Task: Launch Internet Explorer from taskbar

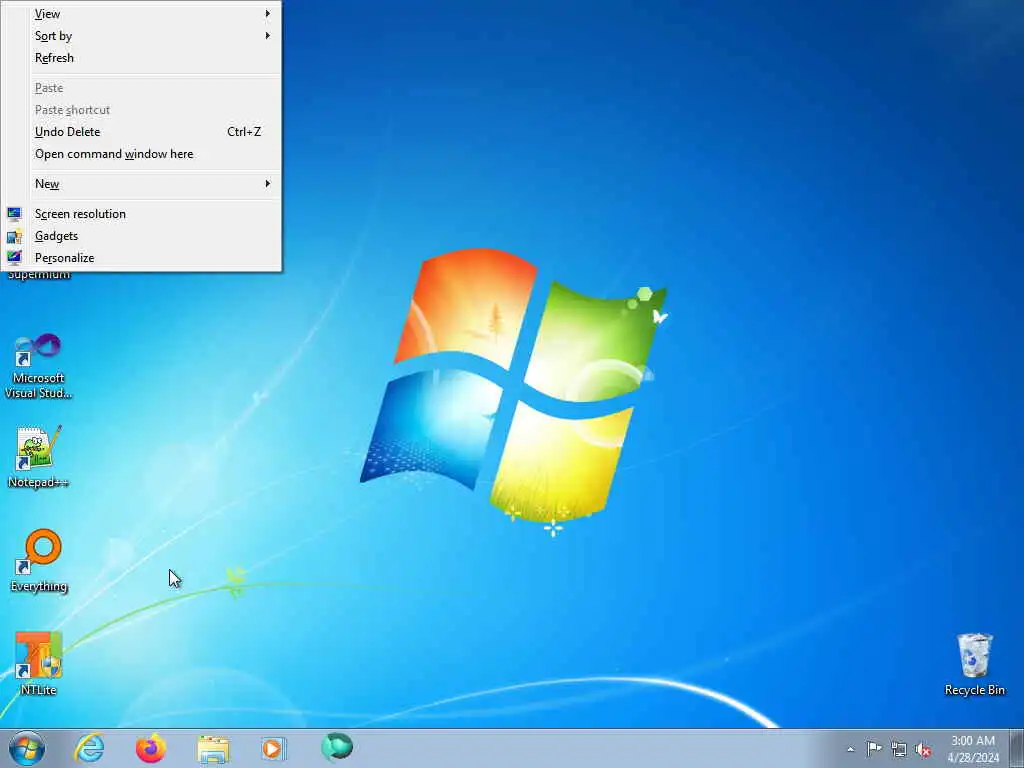Action: (x=89, y=748)
